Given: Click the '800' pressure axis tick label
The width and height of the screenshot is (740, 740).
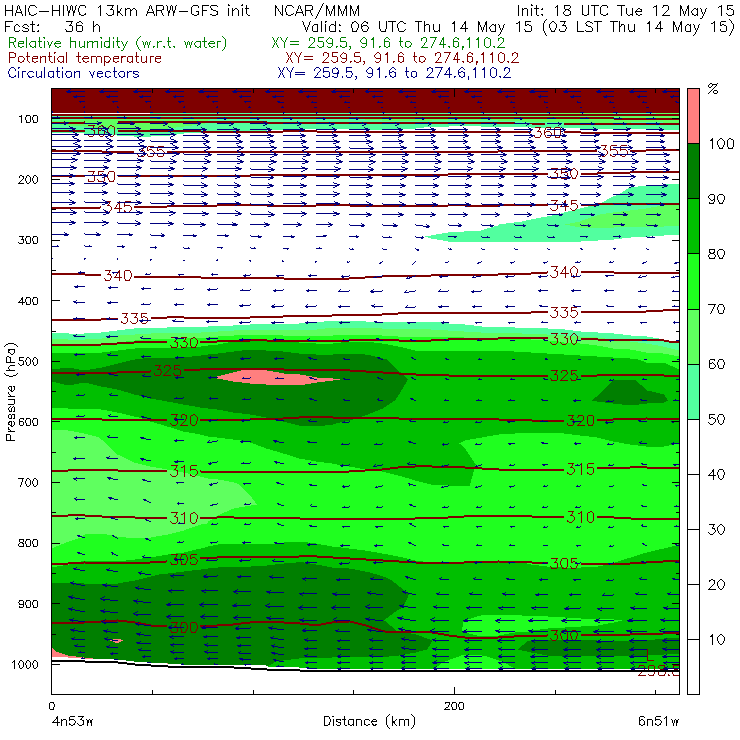Looking at the screenshot, I should pos(28,543).
